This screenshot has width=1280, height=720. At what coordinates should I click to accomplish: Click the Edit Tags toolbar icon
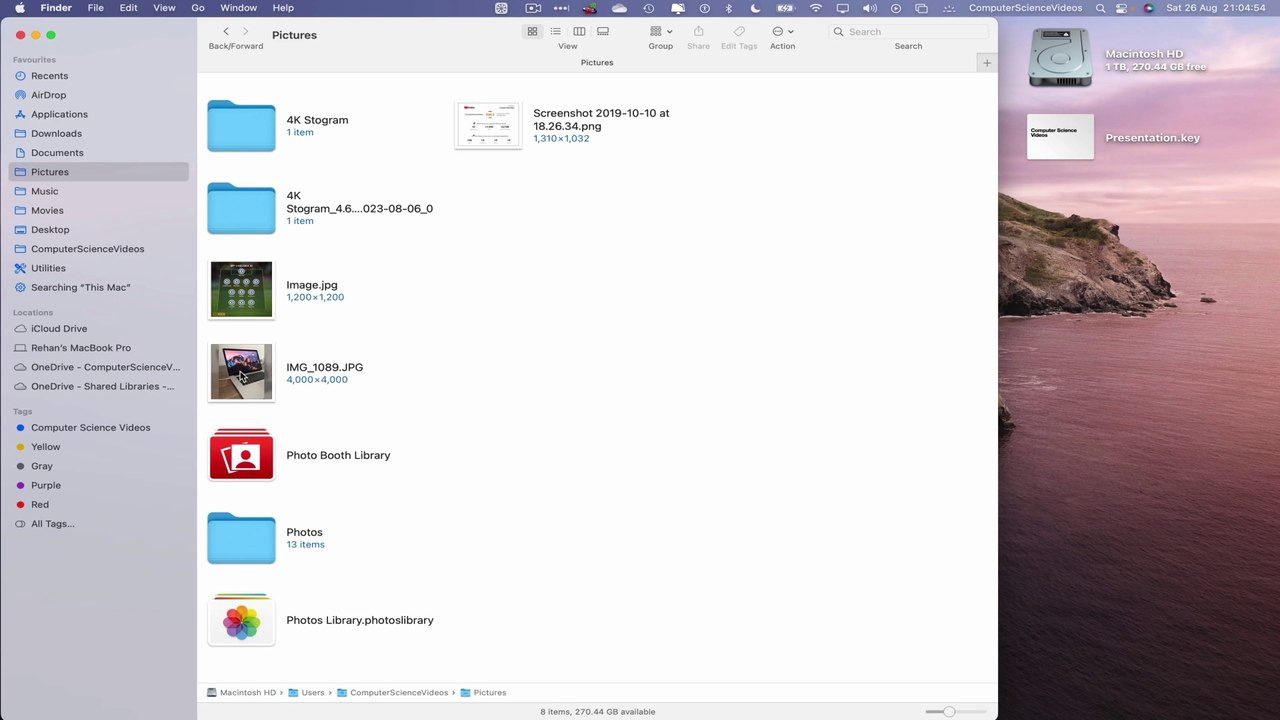(739, 32)
